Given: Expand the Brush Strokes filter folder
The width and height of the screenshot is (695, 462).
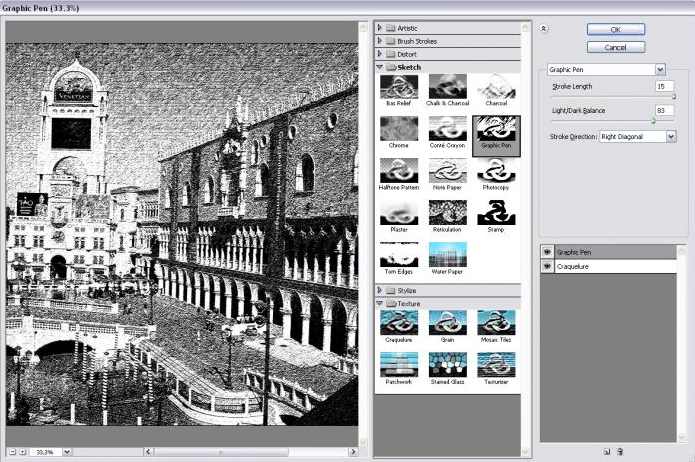Looking at the screenshot, I should click(379, 41).
